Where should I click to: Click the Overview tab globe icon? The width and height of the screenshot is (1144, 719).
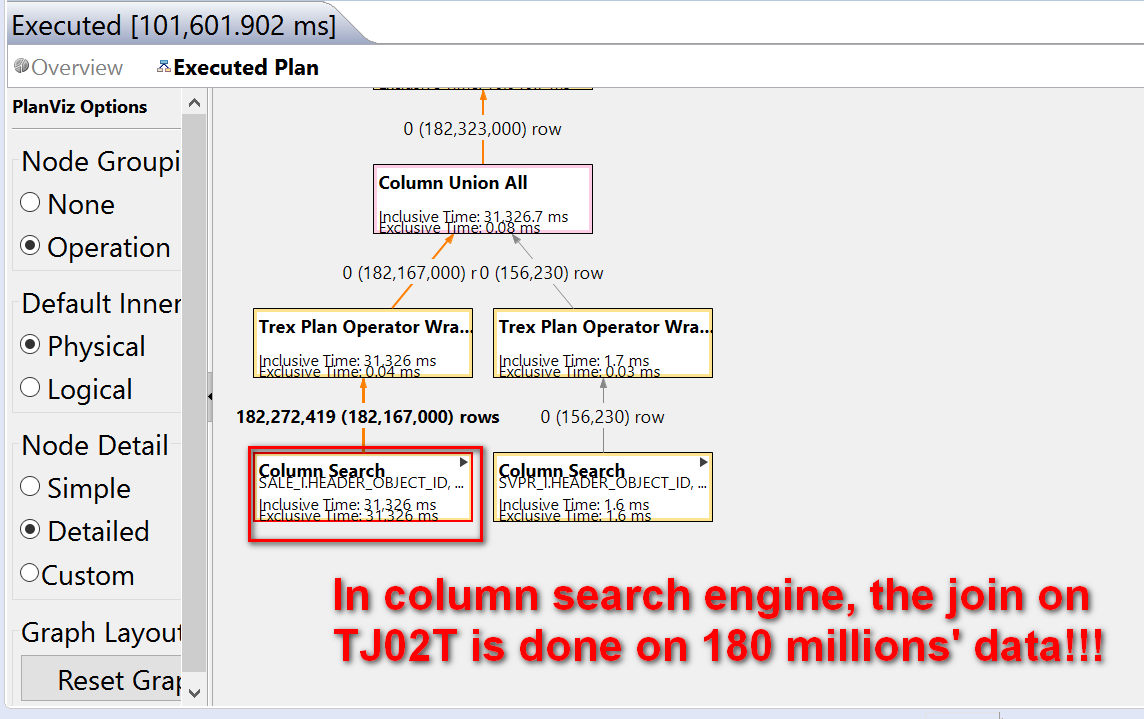click(x=22, y=66)
